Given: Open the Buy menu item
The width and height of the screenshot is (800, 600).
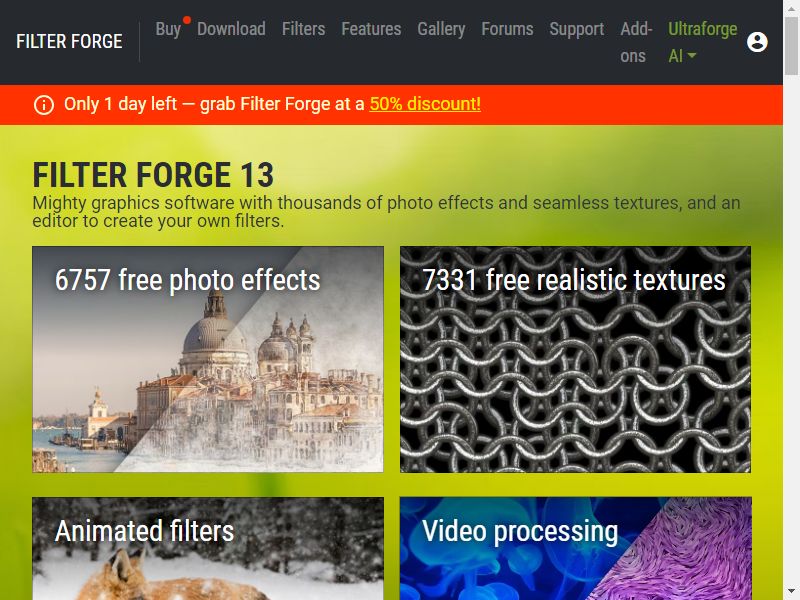Looking at the screenshot, I should tap(168, 29).
